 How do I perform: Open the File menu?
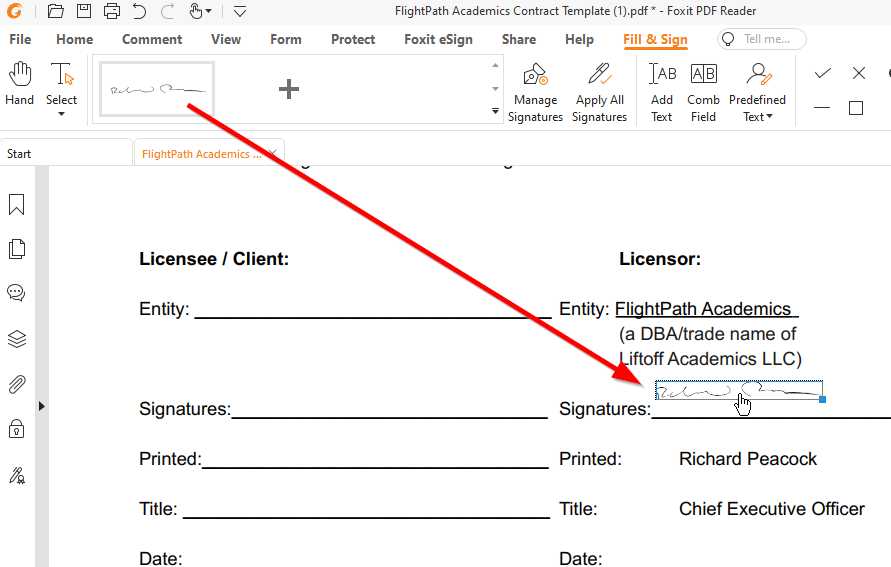coord(20,39)
